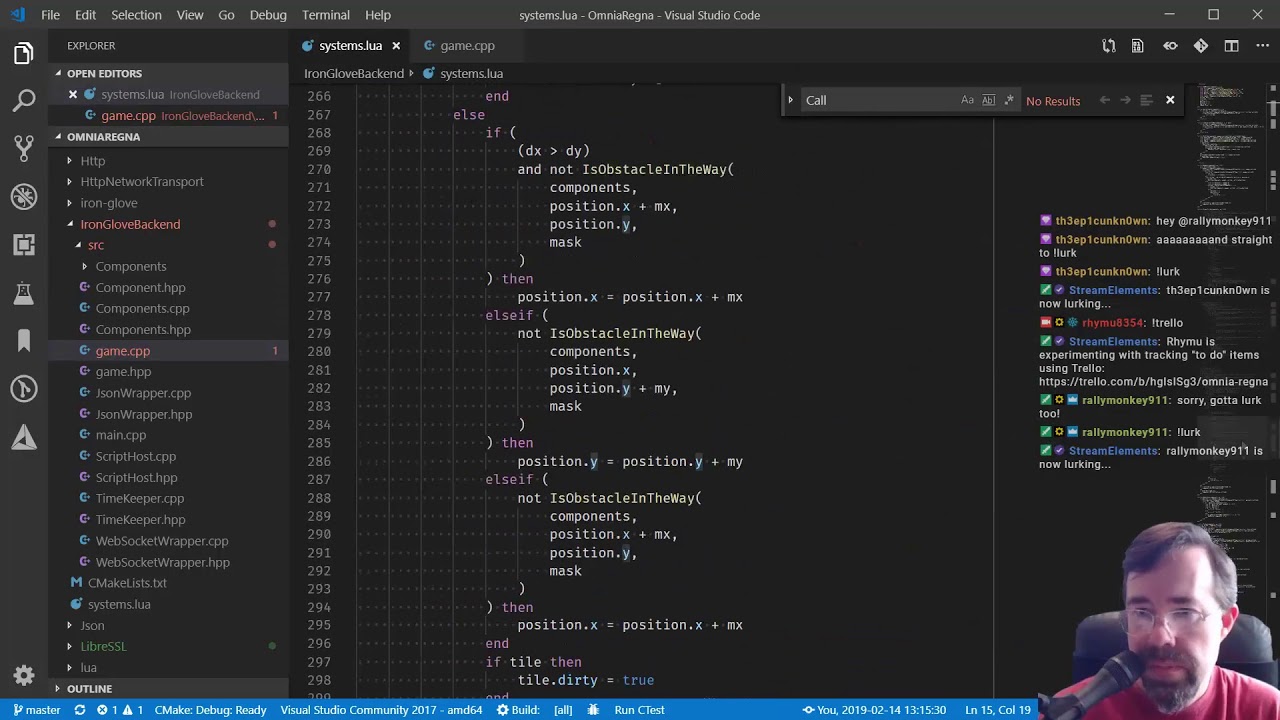Click the master branch status item

[x=36, y=710]
